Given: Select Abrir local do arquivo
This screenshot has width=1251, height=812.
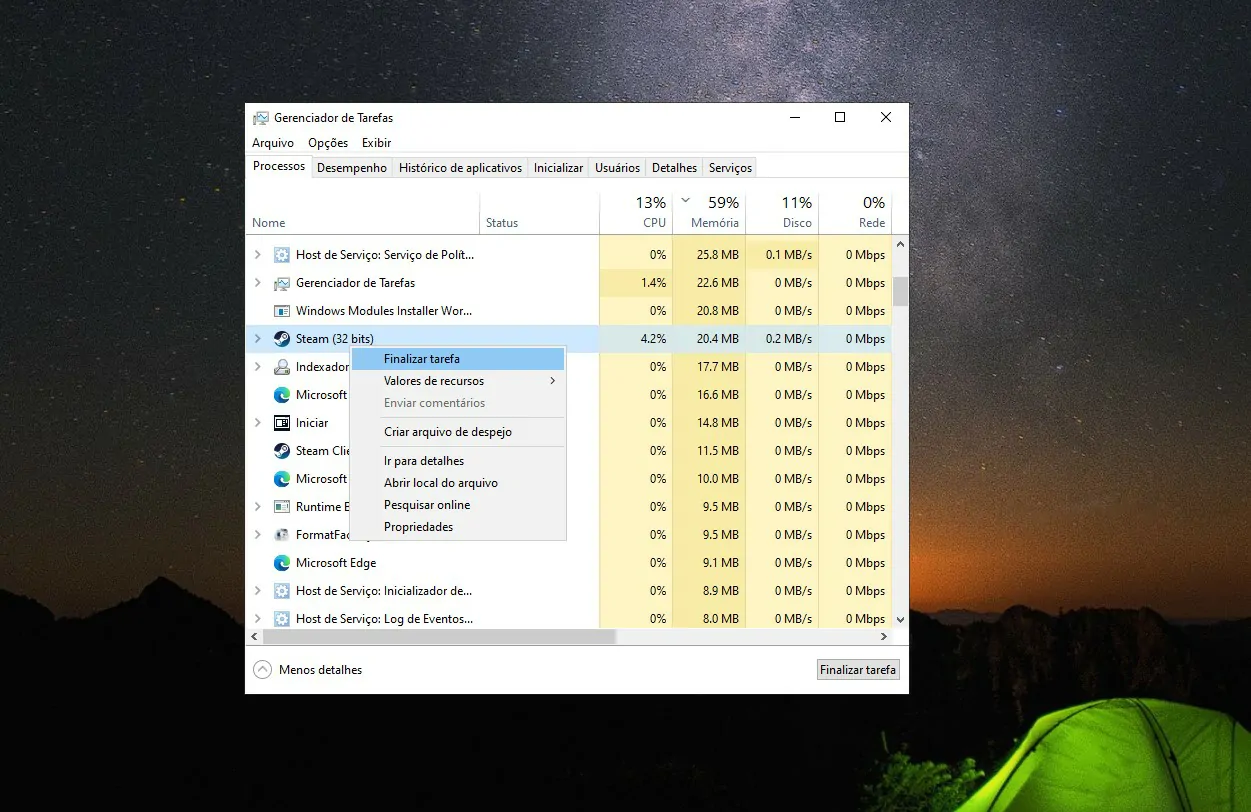Looking at the screenshot, I should [x=458, y=483].
